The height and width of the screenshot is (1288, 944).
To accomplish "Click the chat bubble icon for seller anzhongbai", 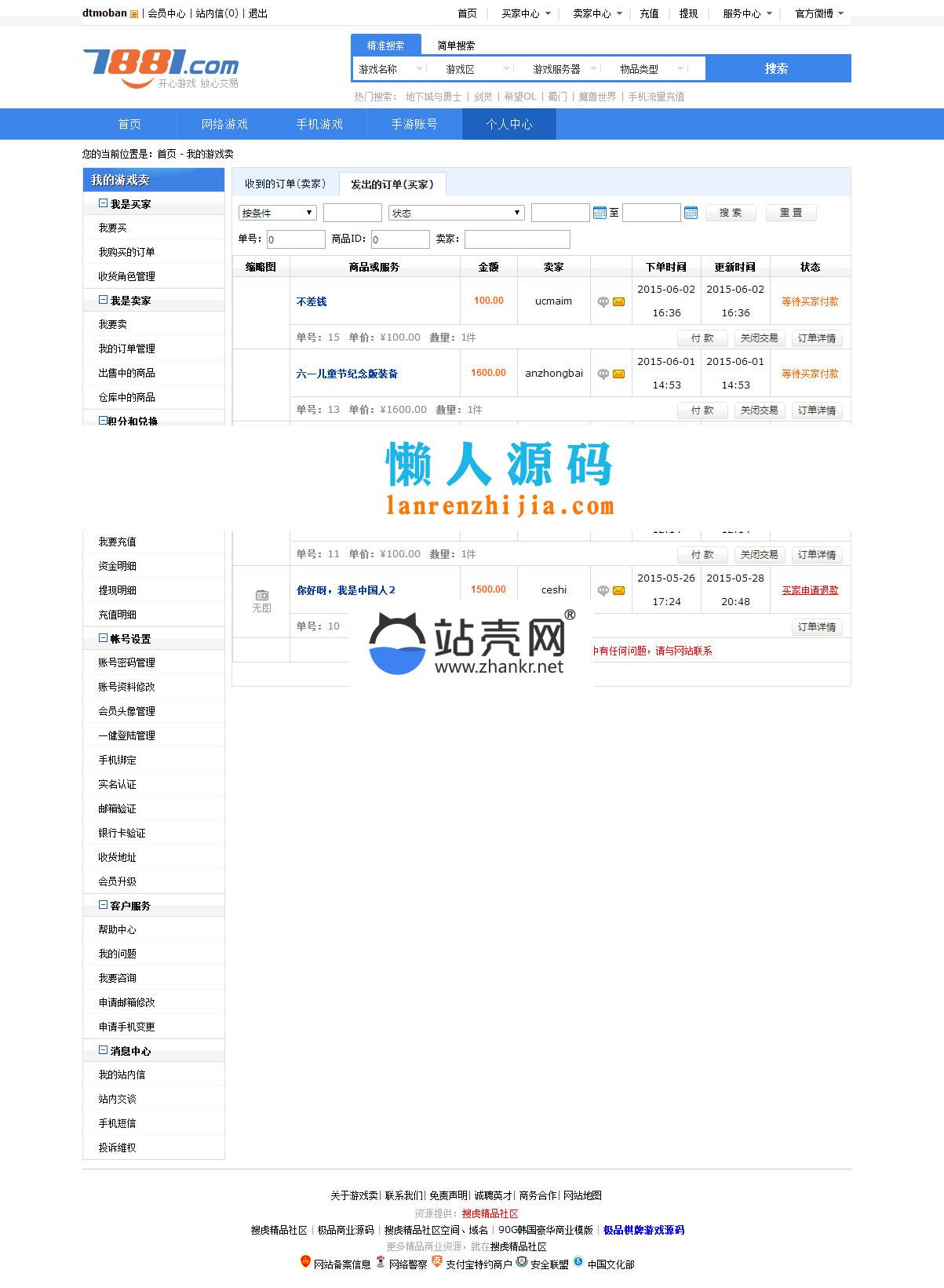I will pos(603,374).
